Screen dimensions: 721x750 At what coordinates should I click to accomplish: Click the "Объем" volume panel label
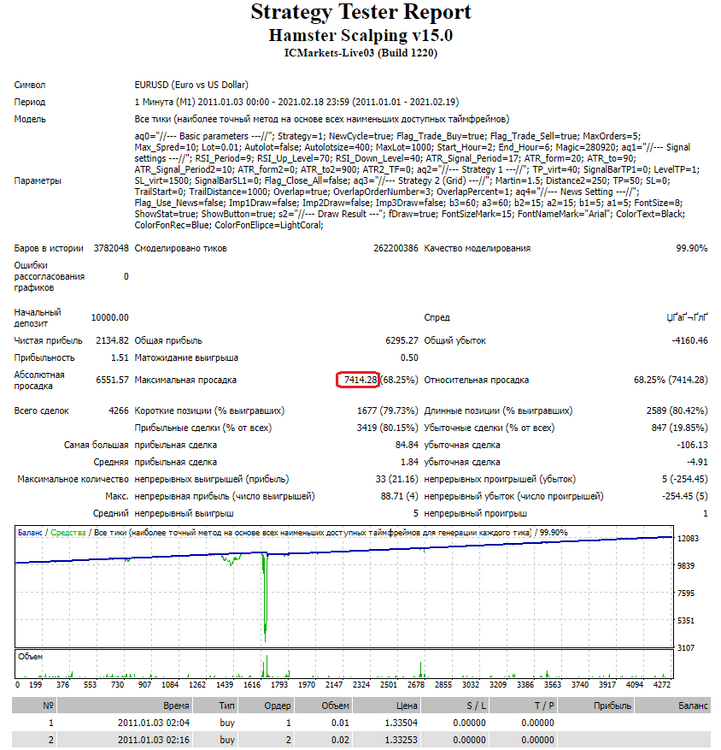point(30,657)
